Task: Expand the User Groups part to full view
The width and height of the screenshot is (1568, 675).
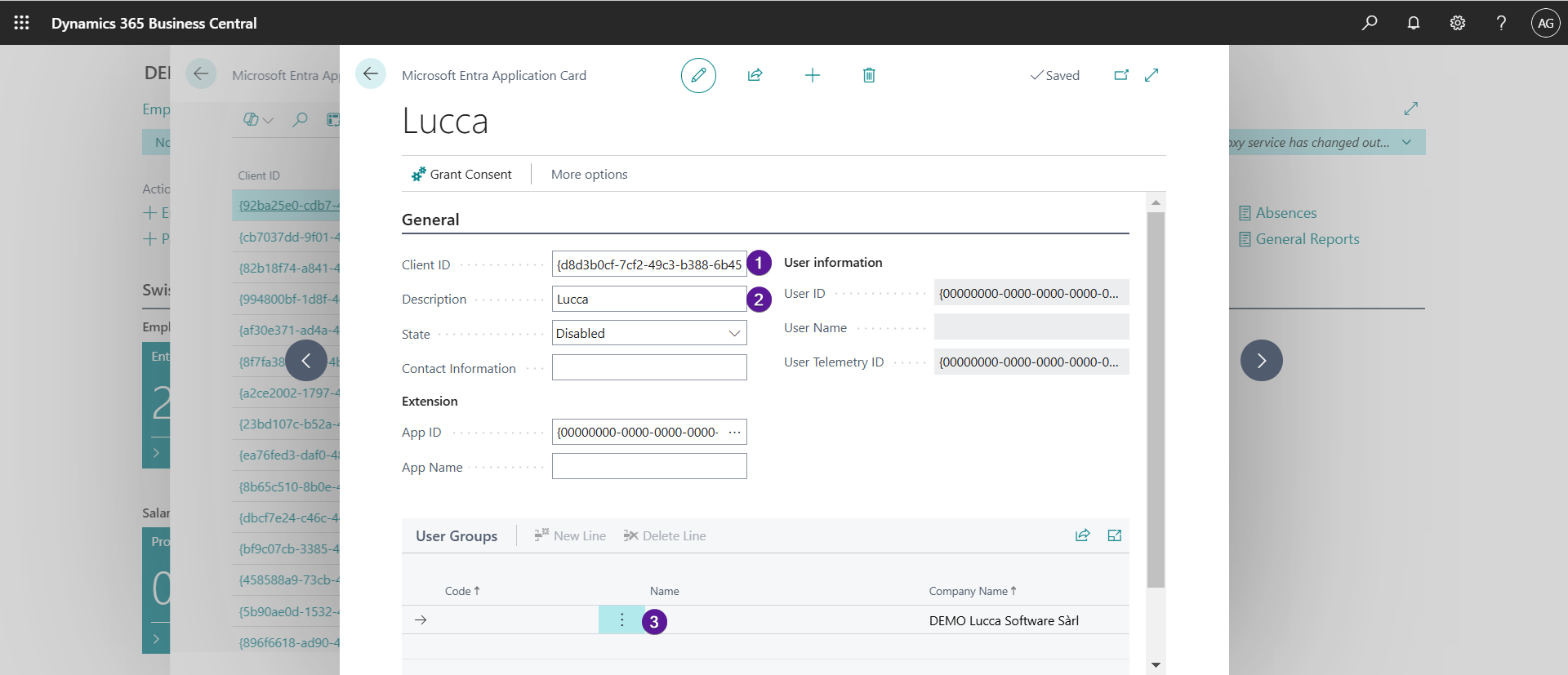Action: click(x=1115, y=535)
